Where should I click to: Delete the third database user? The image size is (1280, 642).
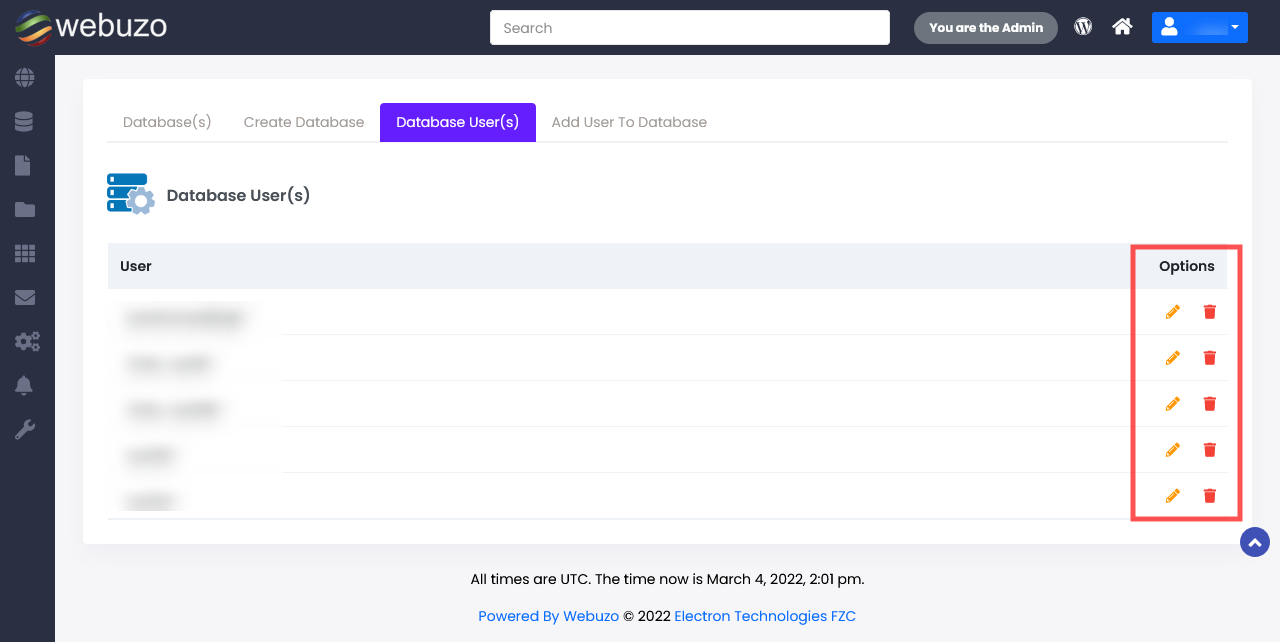pos(1210,404)
